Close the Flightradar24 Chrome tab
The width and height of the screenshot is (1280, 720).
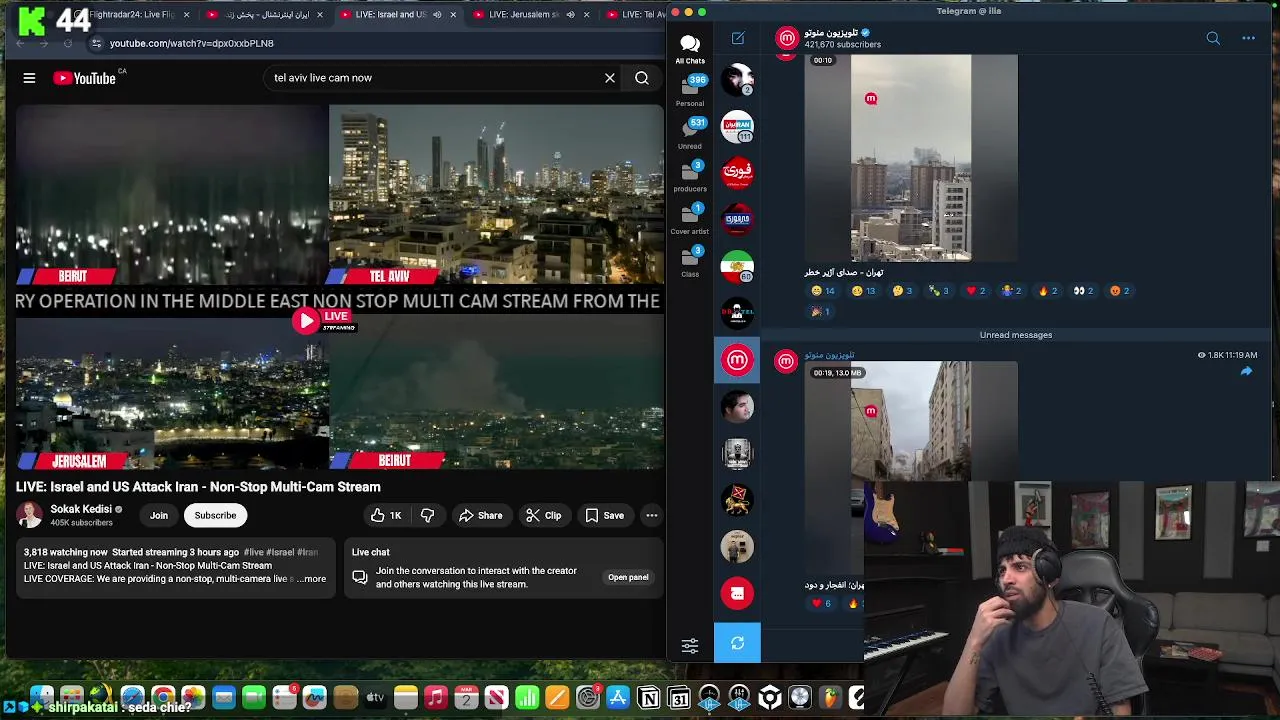[186, 15]
